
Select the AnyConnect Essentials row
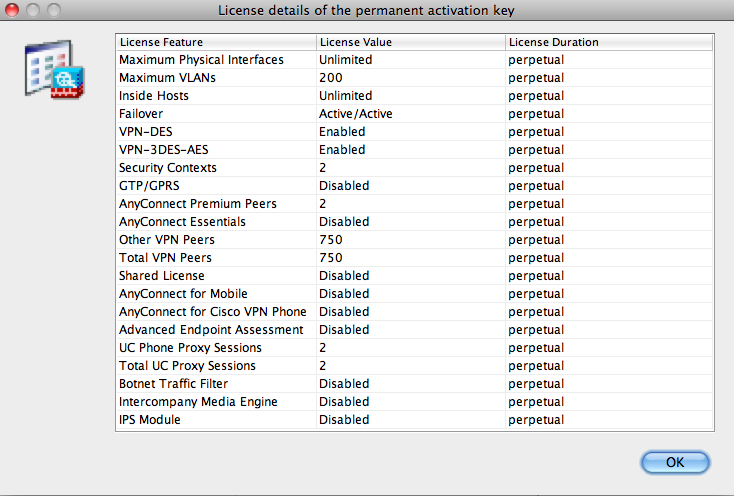point(415,222)
